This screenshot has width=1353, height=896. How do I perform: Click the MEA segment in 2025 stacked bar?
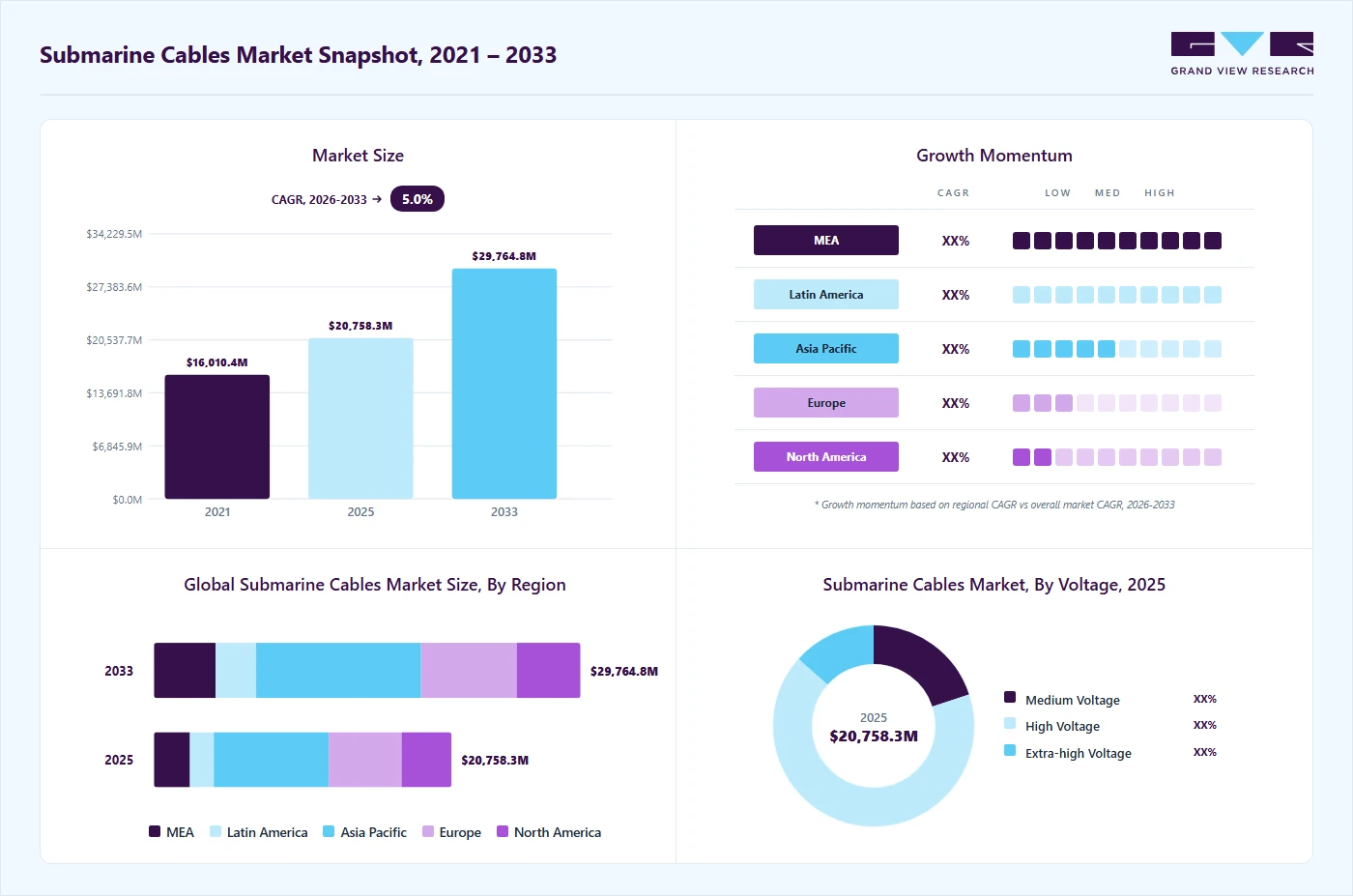pyautogui.click(x=172, y=760)
